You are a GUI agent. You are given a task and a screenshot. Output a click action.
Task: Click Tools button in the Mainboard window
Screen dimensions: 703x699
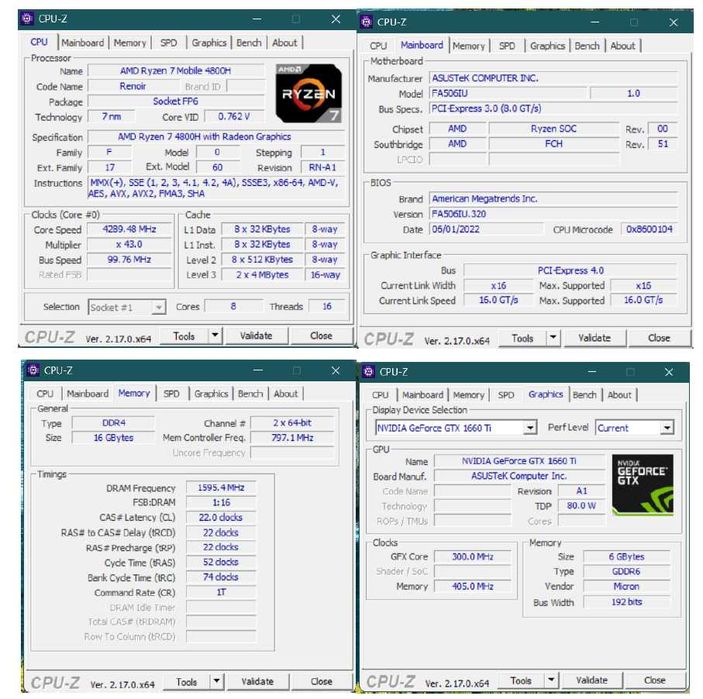pyautogui.click(x=522, y=338)
